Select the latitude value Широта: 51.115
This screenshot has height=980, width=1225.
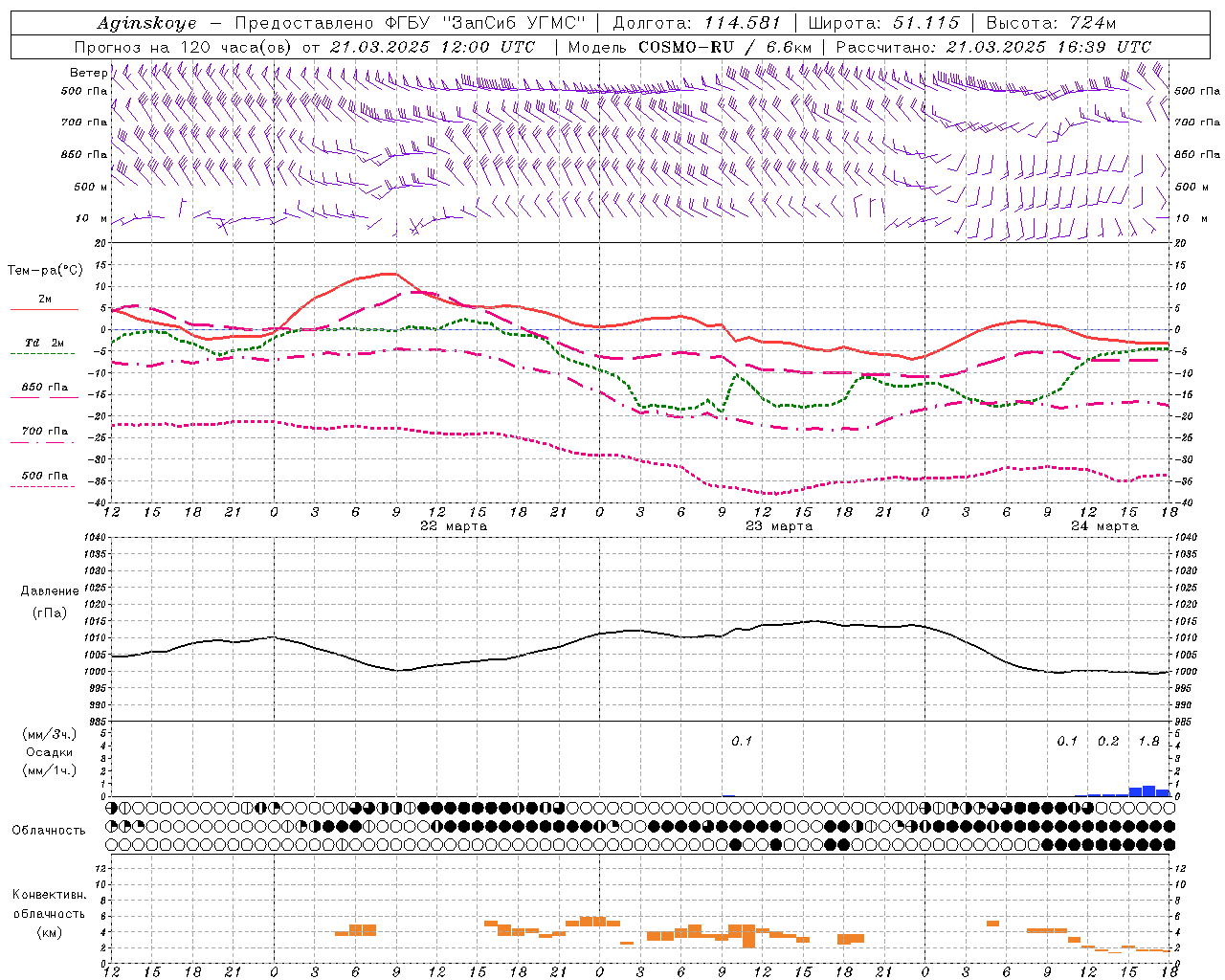point(883,23)
